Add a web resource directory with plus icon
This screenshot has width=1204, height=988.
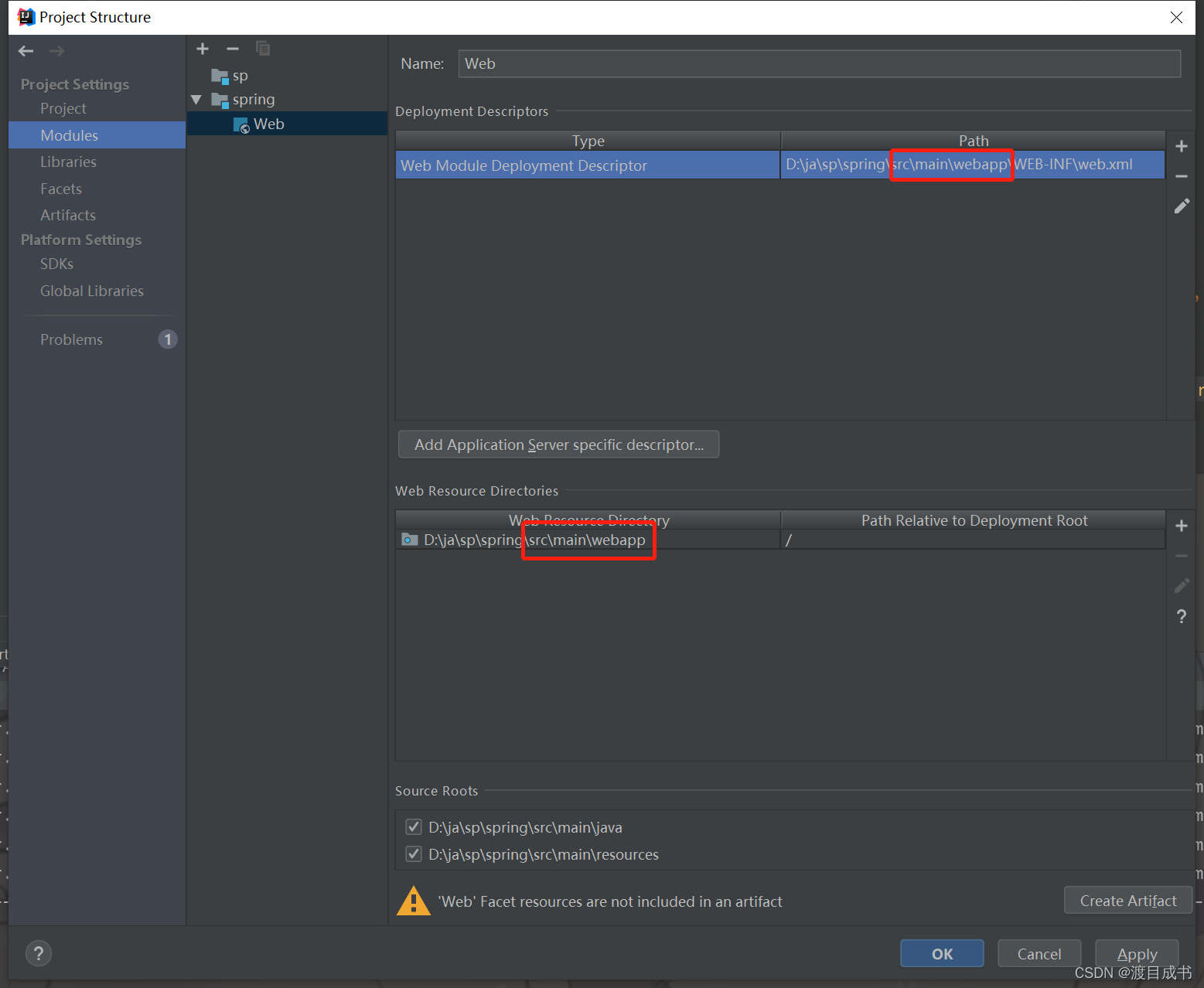[1182, 526]
